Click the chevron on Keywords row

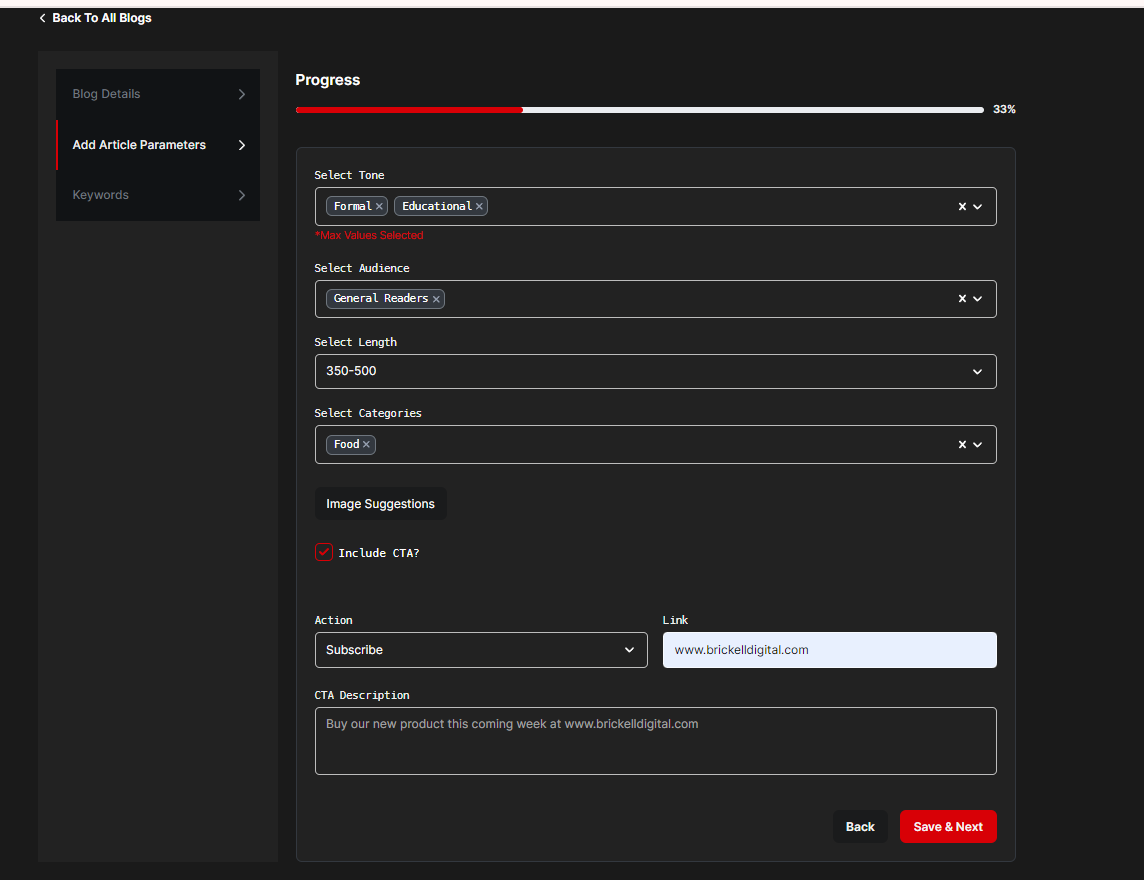tap(241, 195)
